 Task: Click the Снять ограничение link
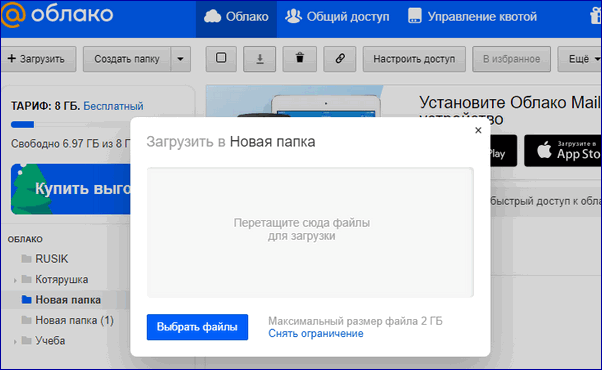pyautogui.click(x=316, y=334)
